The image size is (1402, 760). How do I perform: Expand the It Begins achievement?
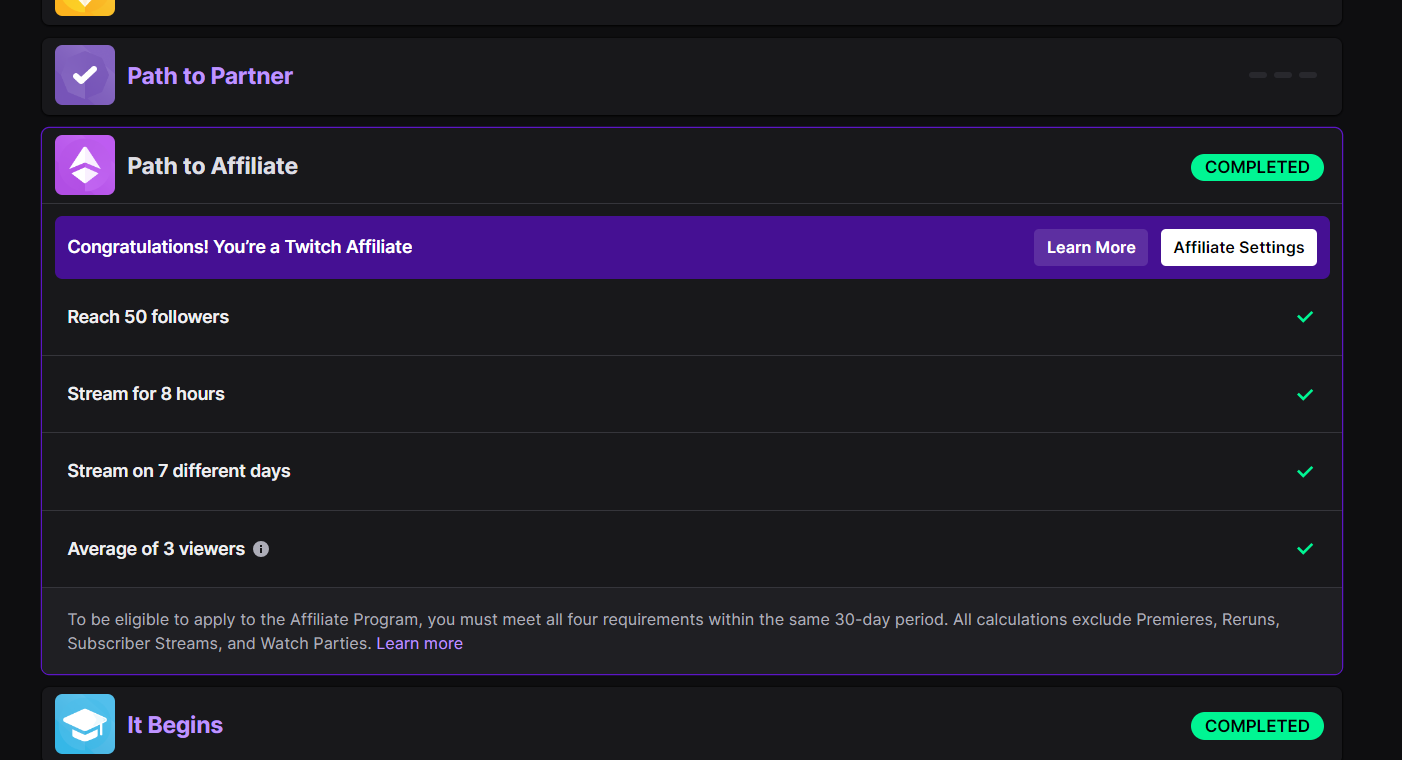(x=175, y=725)
